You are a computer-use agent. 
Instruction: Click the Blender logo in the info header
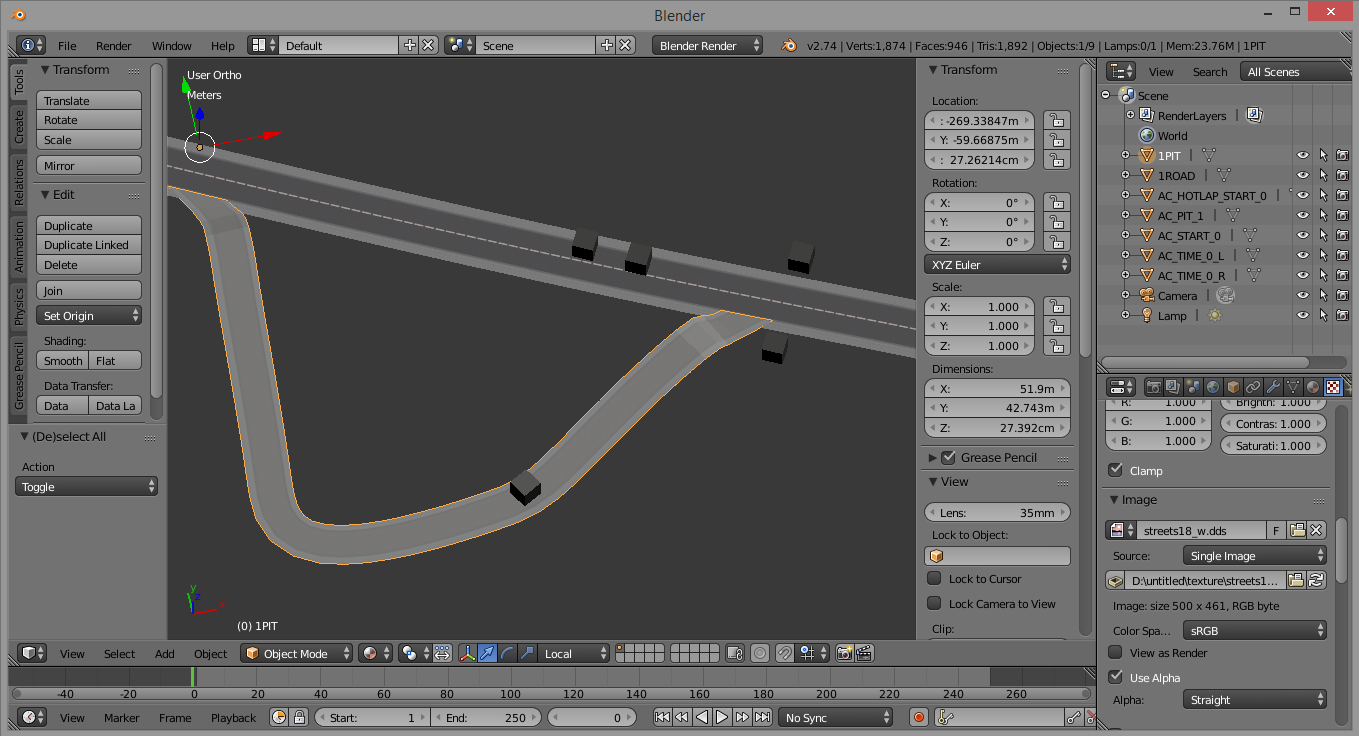pyautogui.click(x=790, y=45)
